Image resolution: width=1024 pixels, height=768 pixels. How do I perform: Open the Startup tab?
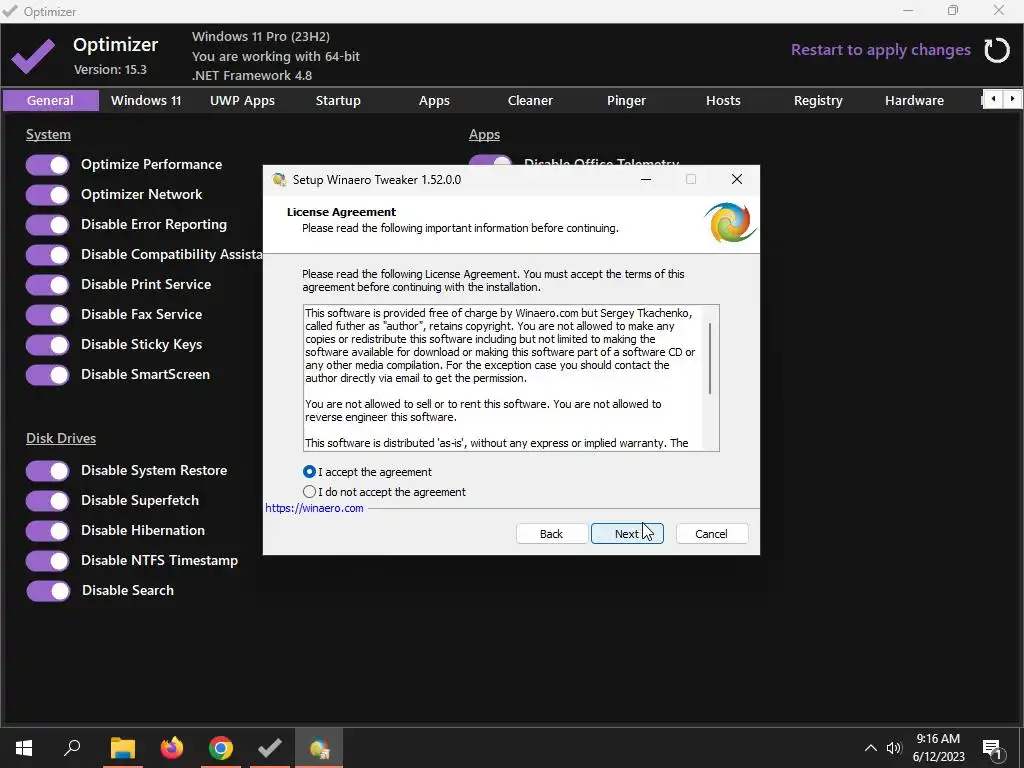pyautogui.click(x=338, y=101)
